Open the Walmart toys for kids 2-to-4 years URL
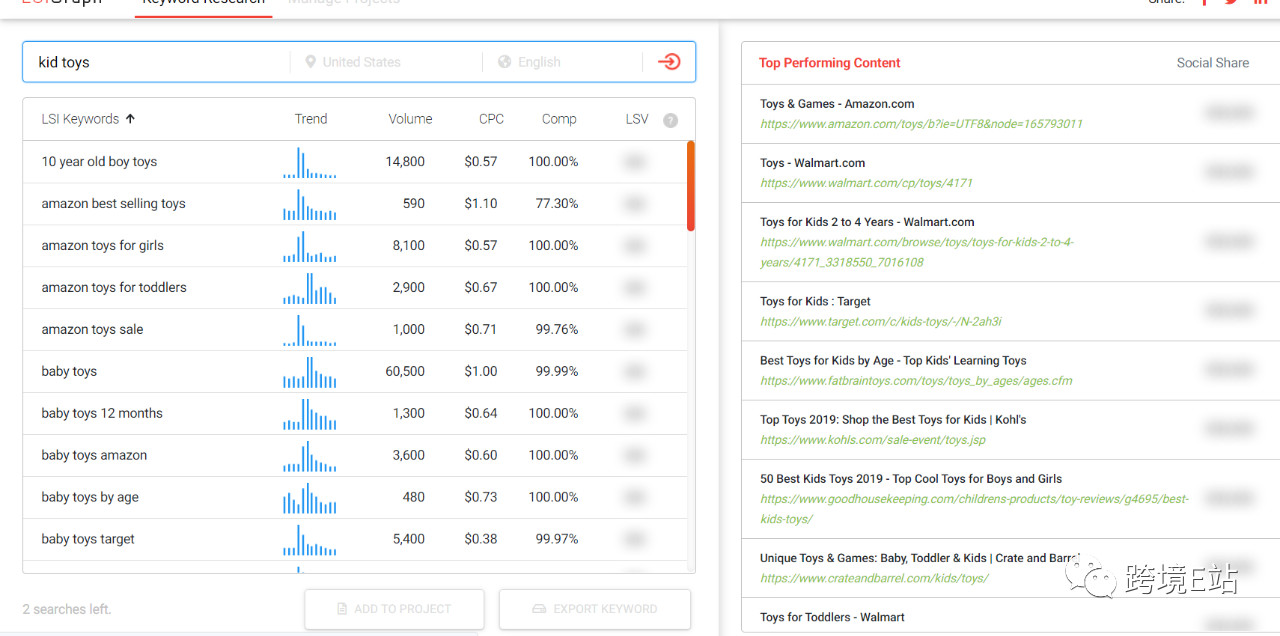 (917, 252)
